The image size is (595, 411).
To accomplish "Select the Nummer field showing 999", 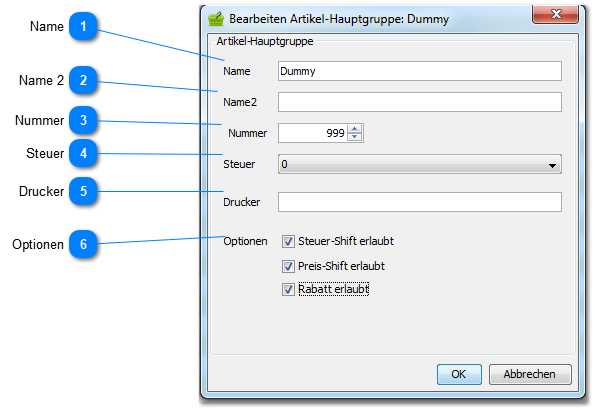I will 313,133.
